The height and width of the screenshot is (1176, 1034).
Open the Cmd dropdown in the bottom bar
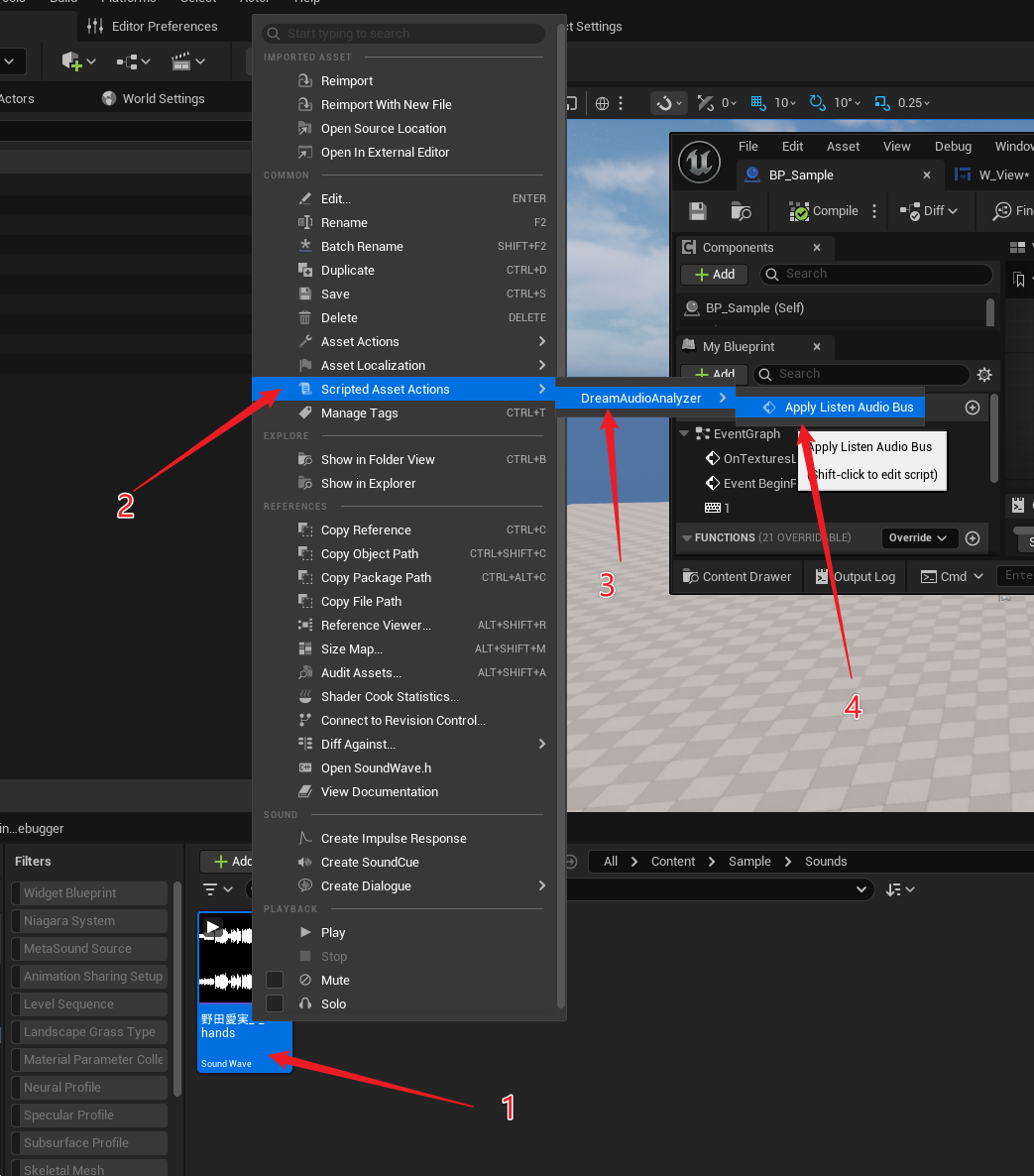952,577
